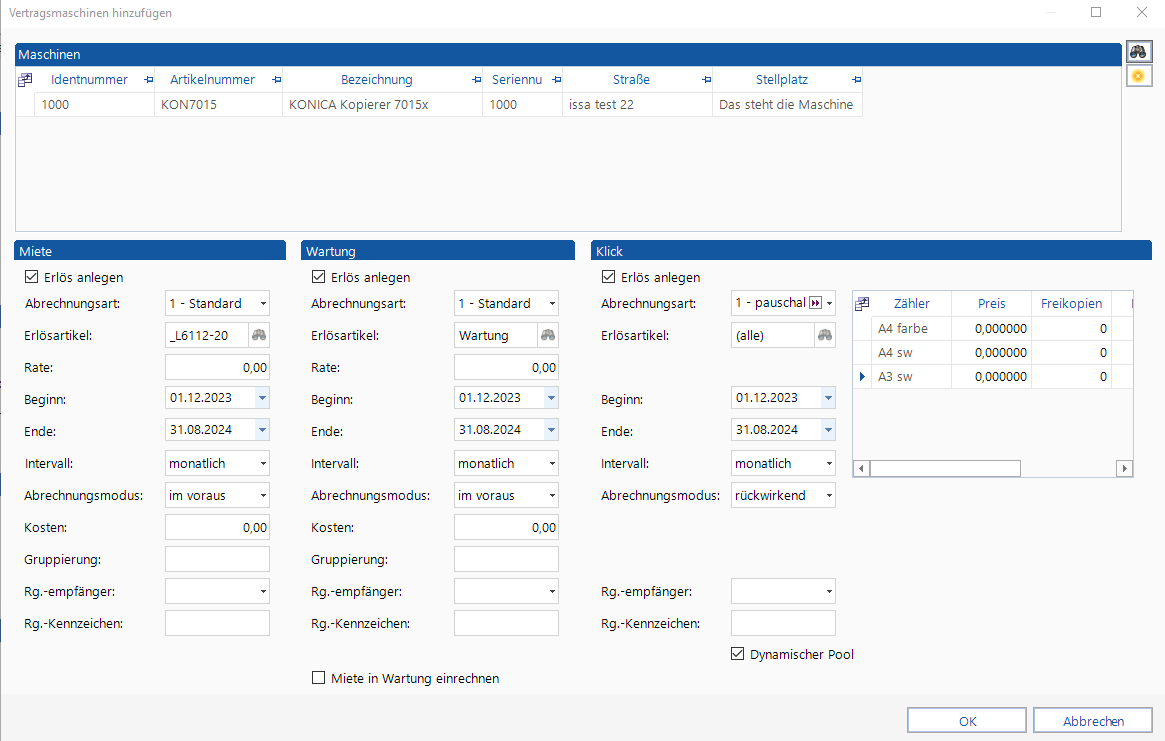Uncheck Erlös anlegen under Miete
The image size is (1165, 741).
pyautogui.click(x=31, y=276)
